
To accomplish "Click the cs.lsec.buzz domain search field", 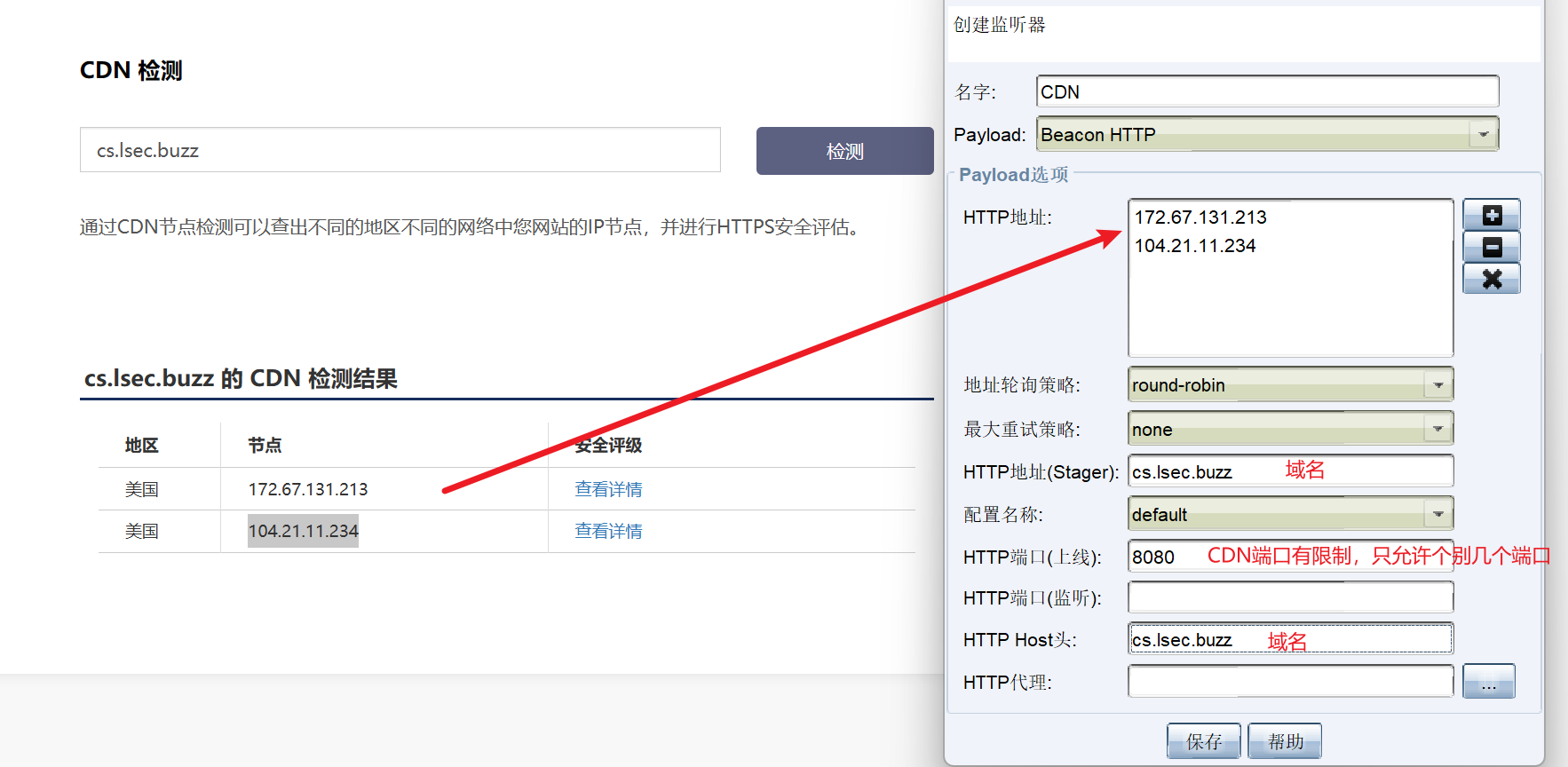I will 400,150.
